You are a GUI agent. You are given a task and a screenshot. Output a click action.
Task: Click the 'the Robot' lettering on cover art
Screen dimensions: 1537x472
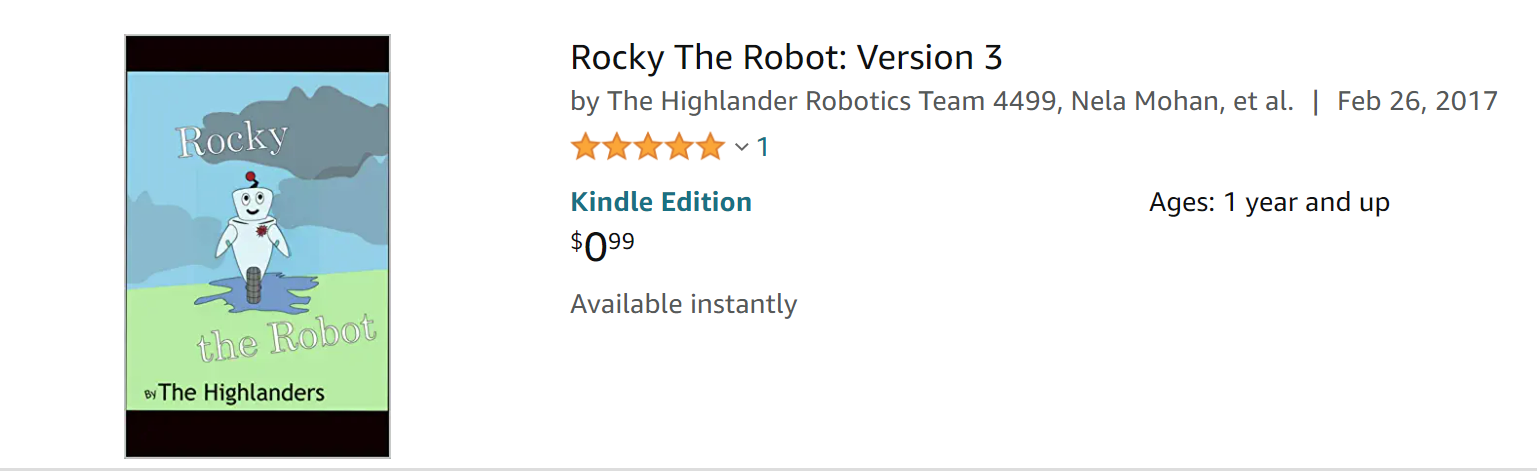[287, 337]
